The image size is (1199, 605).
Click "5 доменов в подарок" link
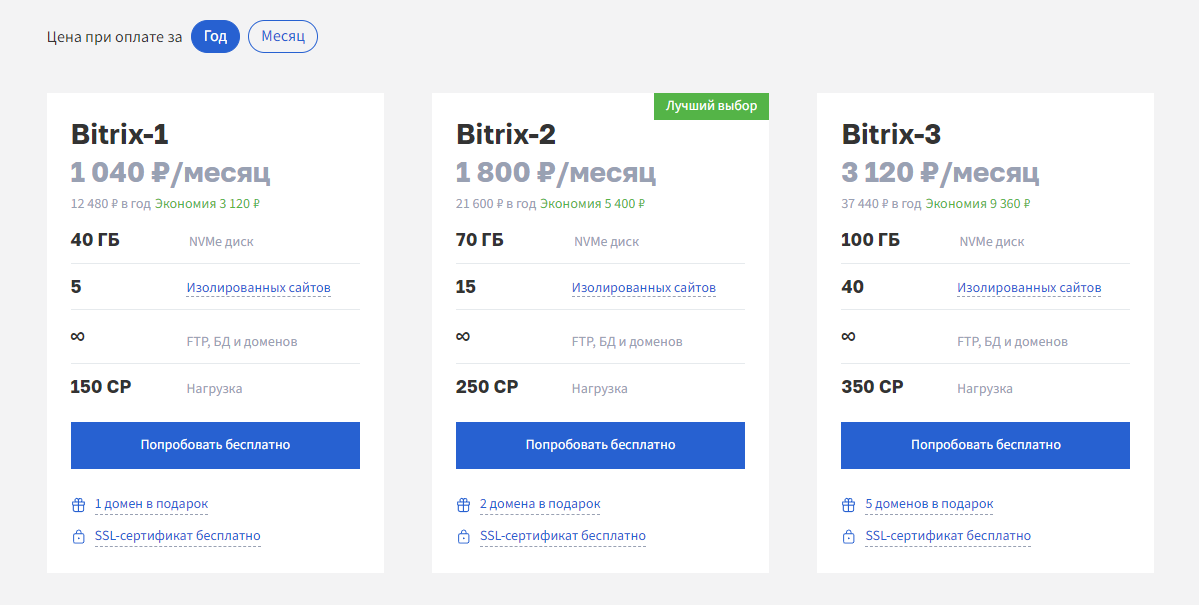point(929,504)
